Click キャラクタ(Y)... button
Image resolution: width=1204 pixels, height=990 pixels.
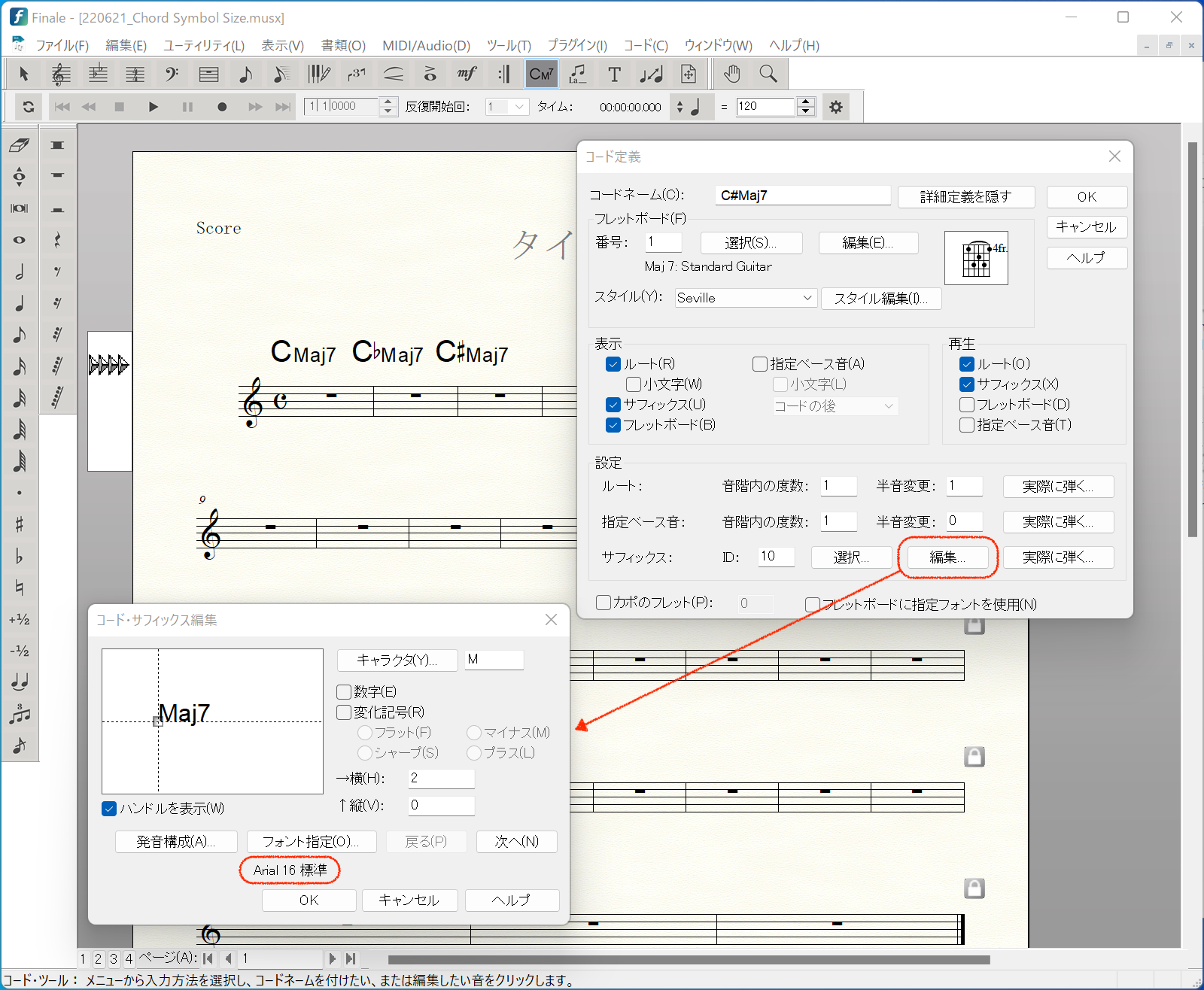tap(397, 660)
